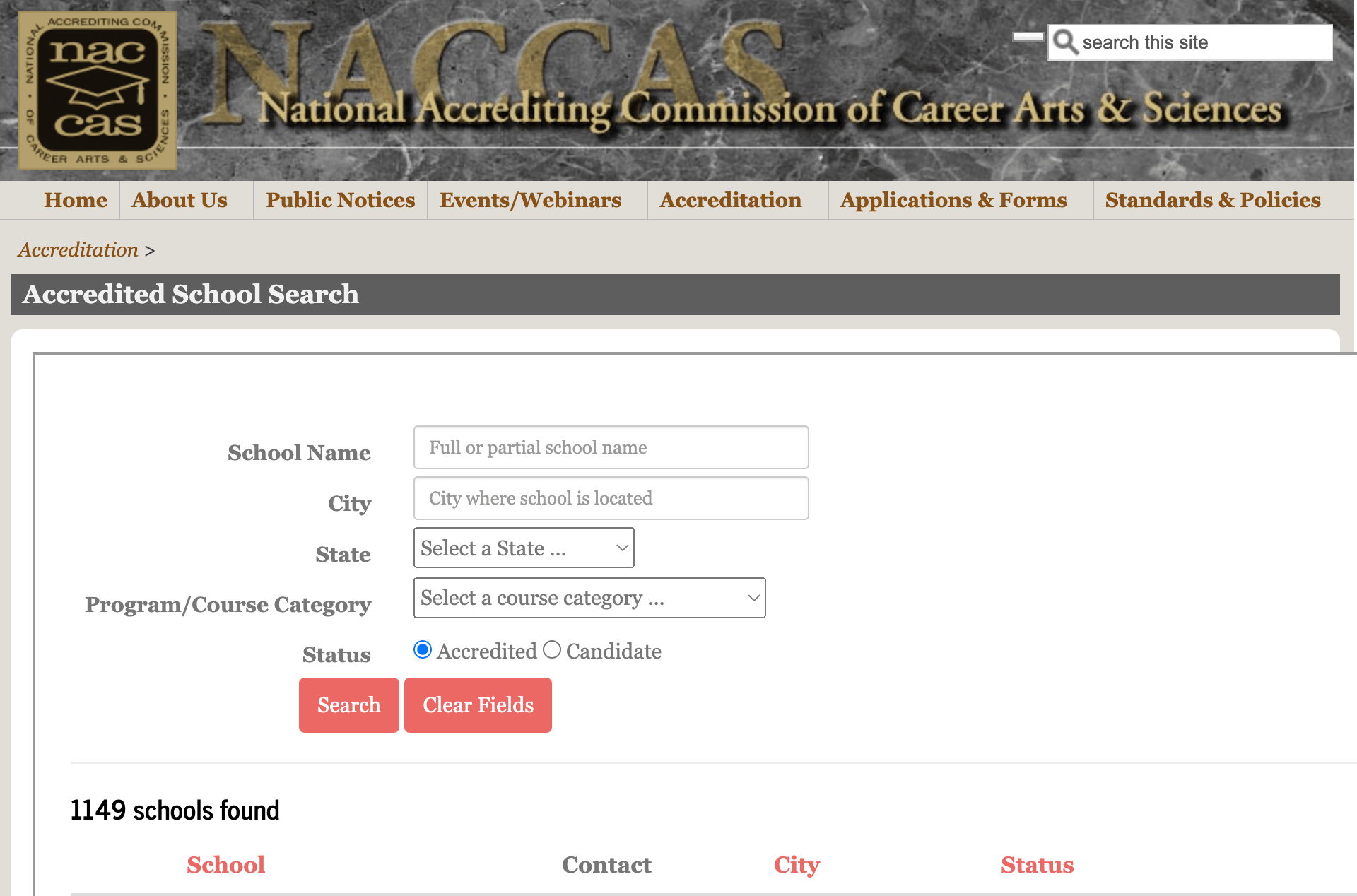Submit the Search button
1357x896 pixels.
pos(349,705)
